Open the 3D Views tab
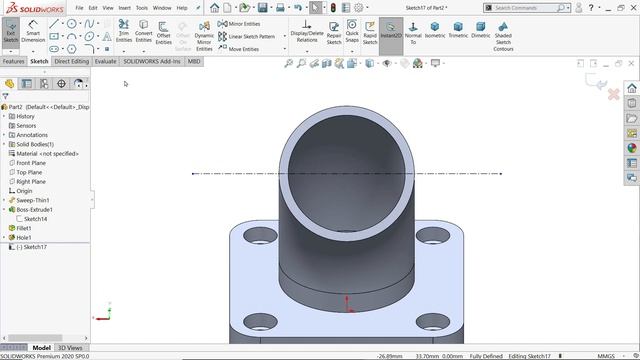The width and height of the screenshot is (640, 360). (70, 348)
